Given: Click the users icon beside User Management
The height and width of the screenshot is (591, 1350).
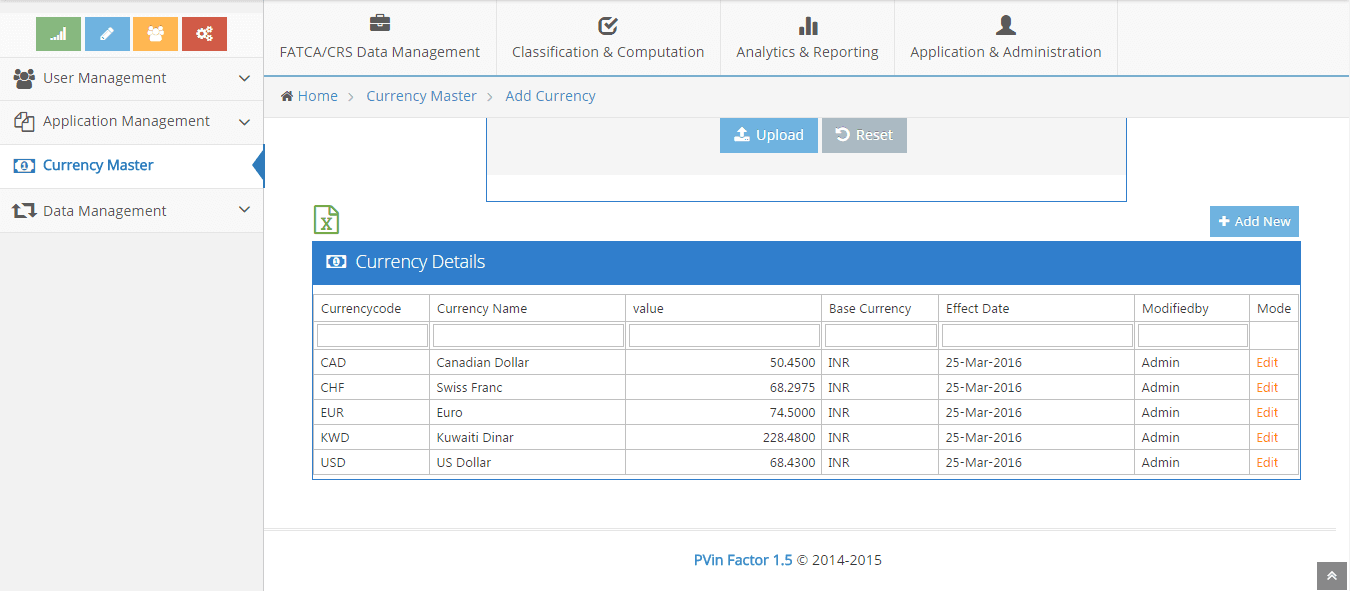Looking at the screenshot, I should point(24,78).
